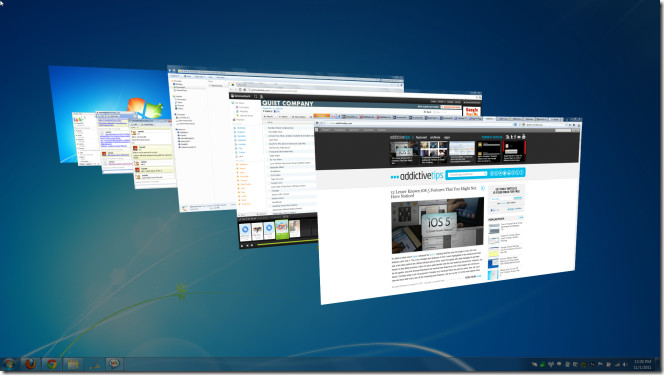Viewport: 664px width, 375px height.
Task: Click the Show desktop button at taskbar end
Action: [x=657, y=364]
